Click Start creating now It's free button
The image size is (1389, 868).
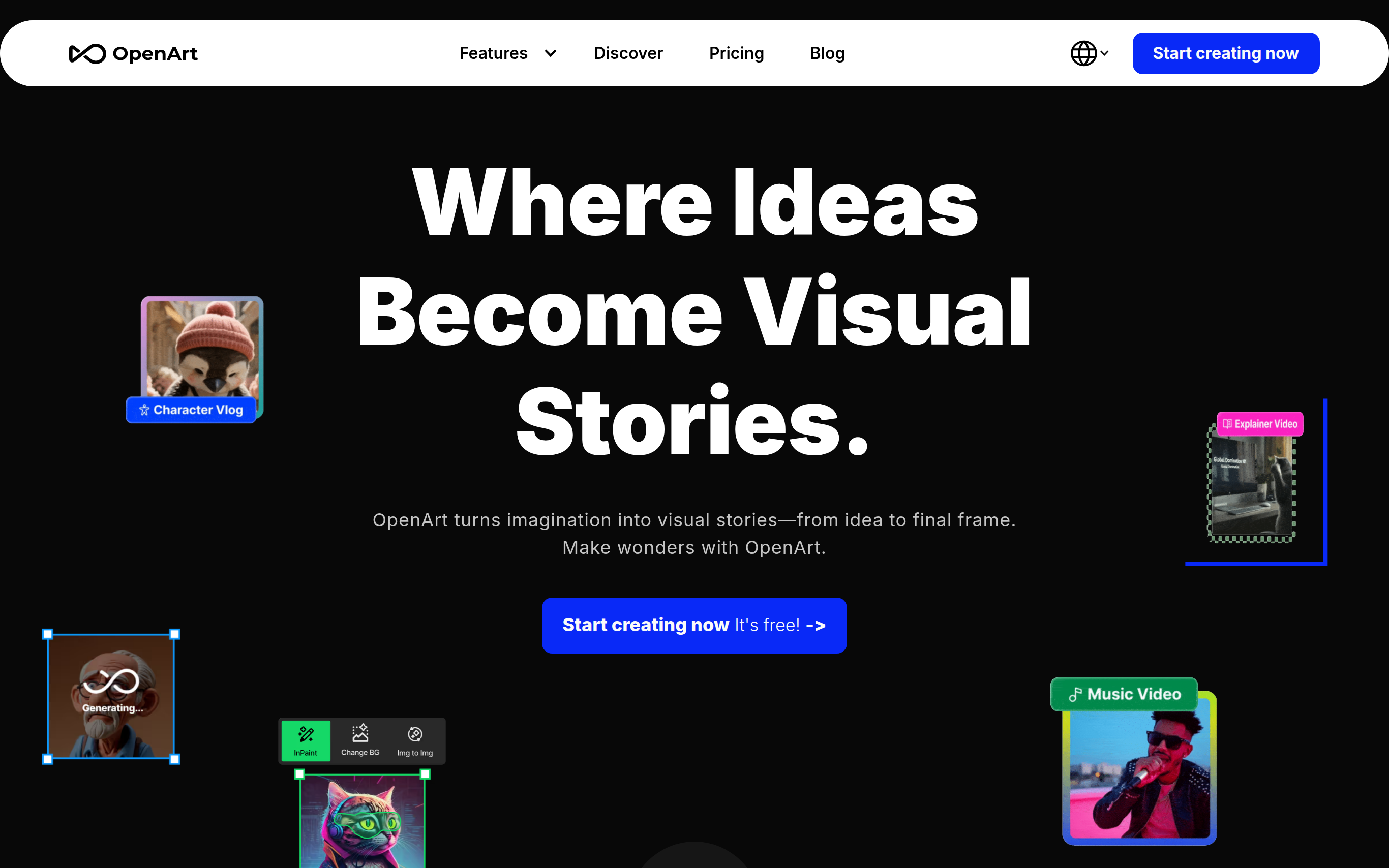pyautogui.click(x=693, y=625)
